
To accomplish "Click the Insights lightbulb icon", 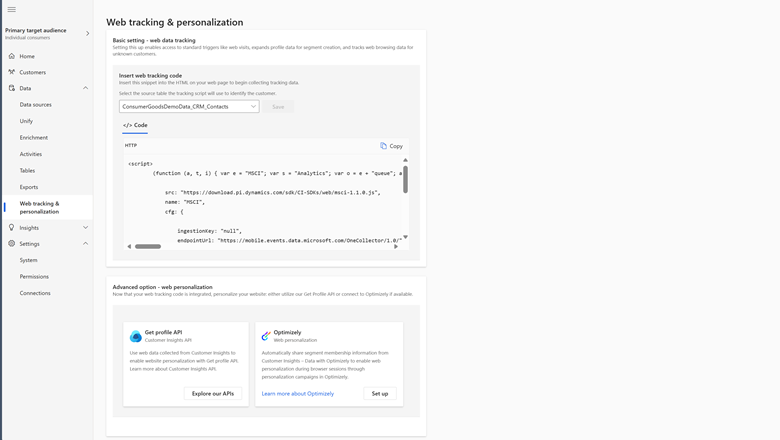I will pos(12,228).
